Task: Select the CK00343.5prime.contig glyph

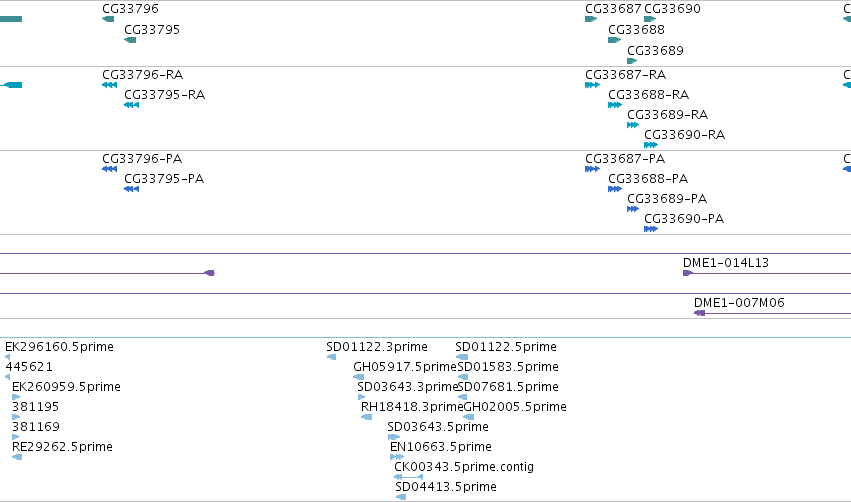Action: [409, 477]
